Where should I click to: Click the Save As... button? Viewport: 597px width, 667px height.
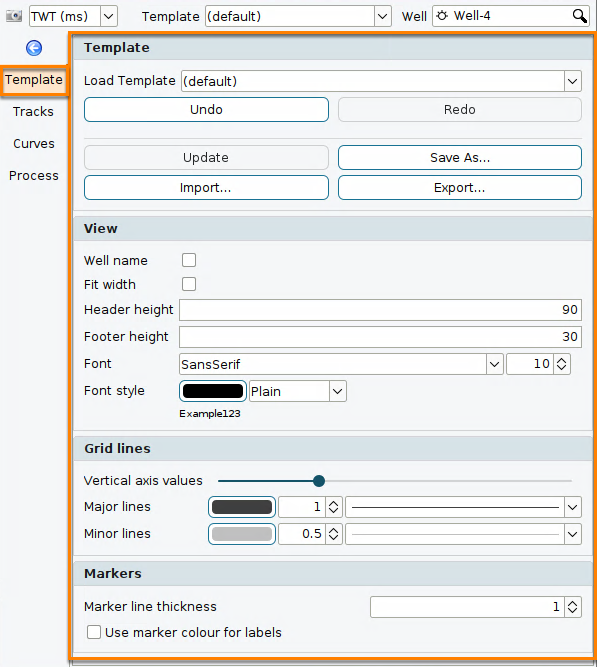[460, 157]
